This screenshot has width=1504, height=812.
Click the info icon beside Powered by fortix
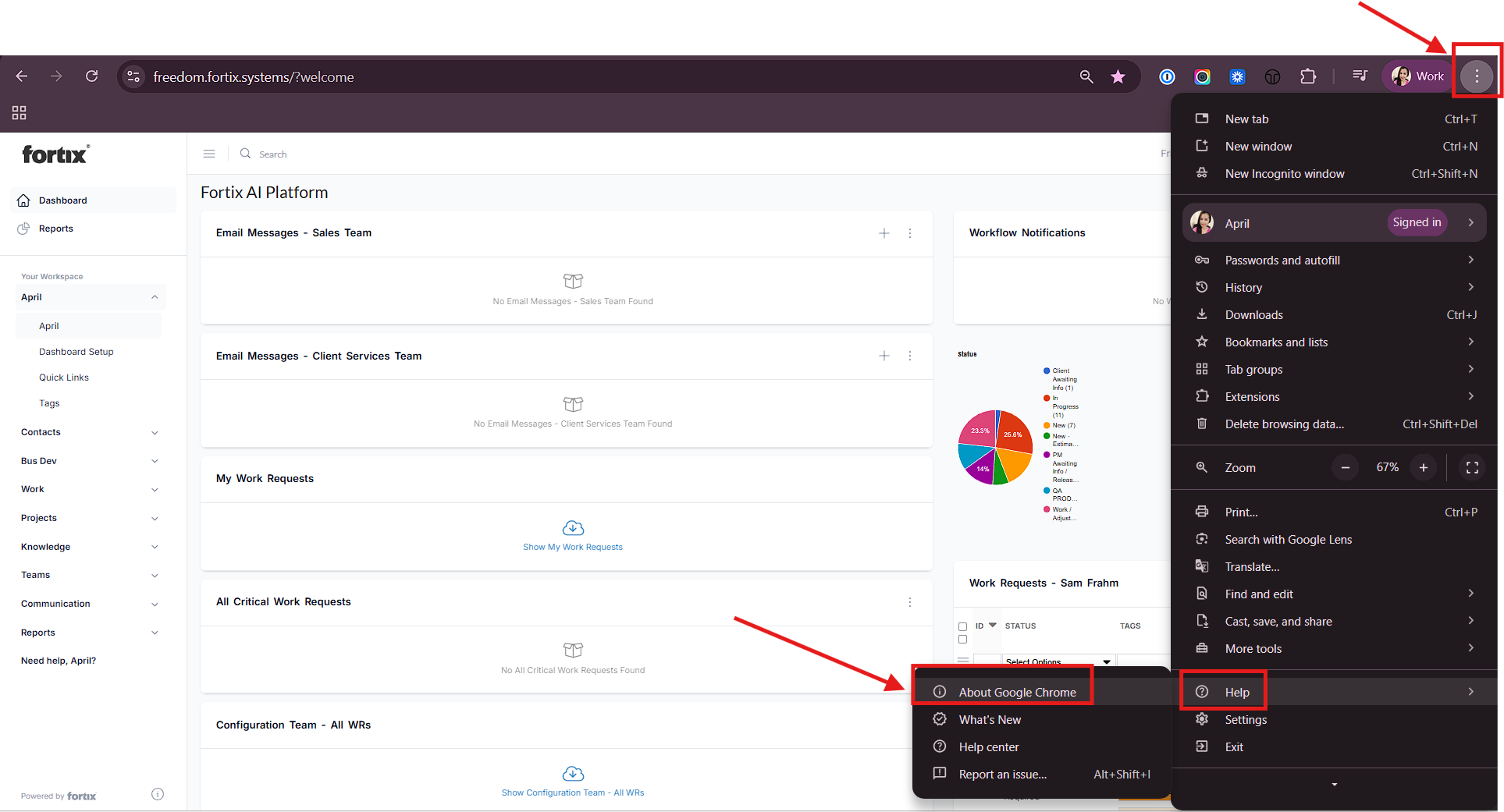coord(158,795)
